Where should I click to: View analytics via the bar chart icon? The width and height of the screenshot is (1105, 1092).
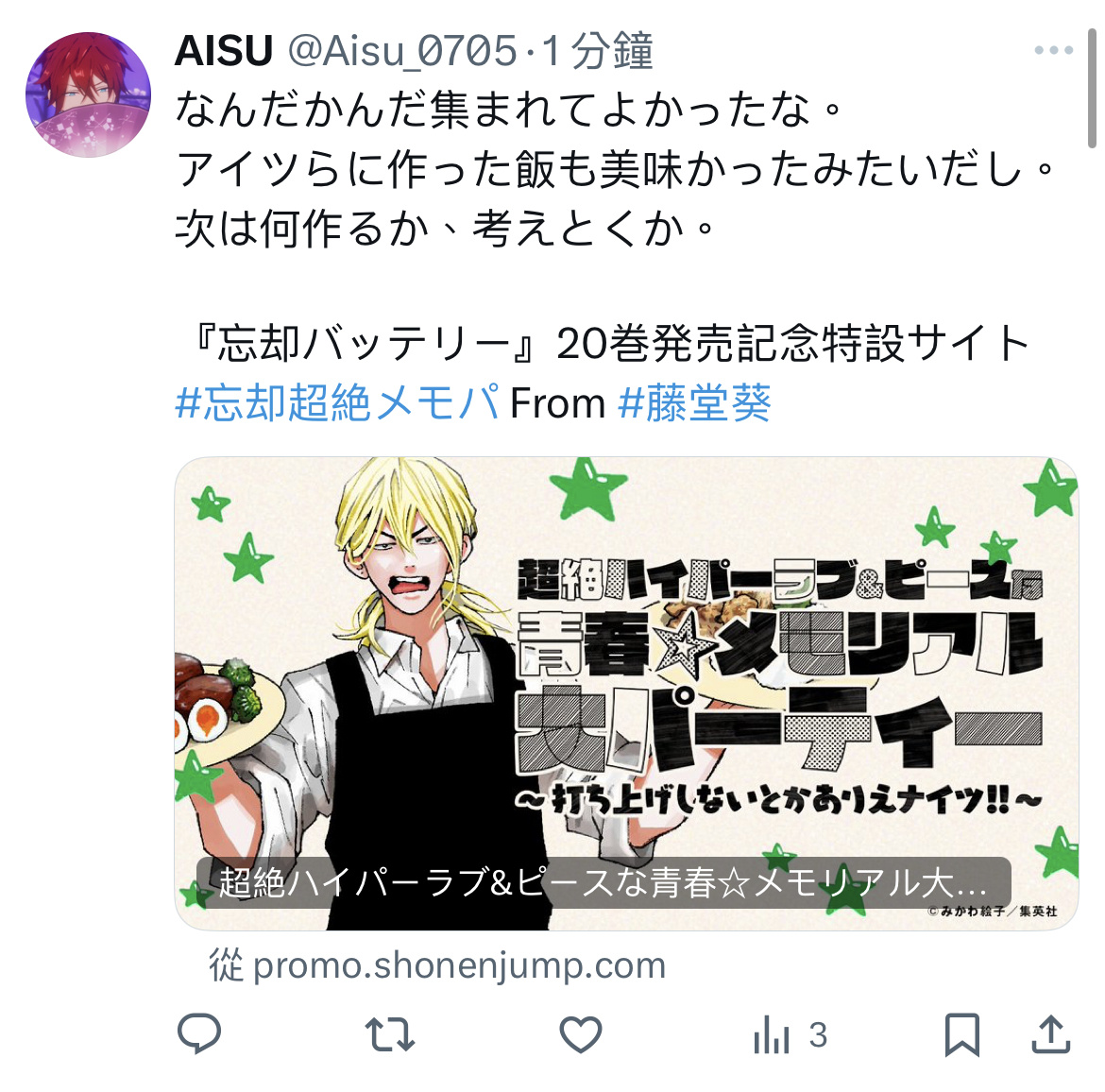pyautogui.click(x=771, y=1035)
